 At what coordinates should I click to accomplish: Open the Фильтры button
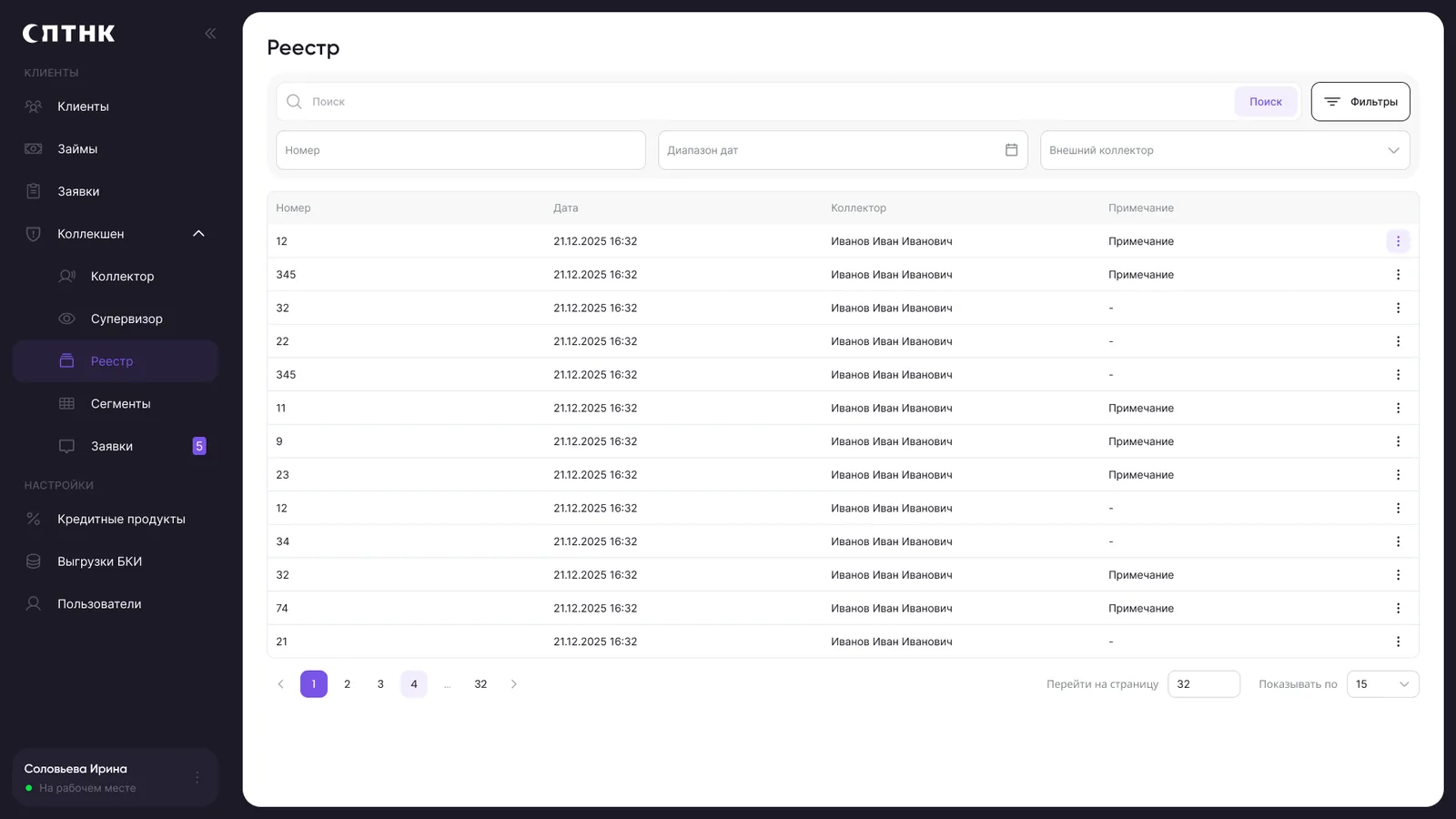point(1360,102)
